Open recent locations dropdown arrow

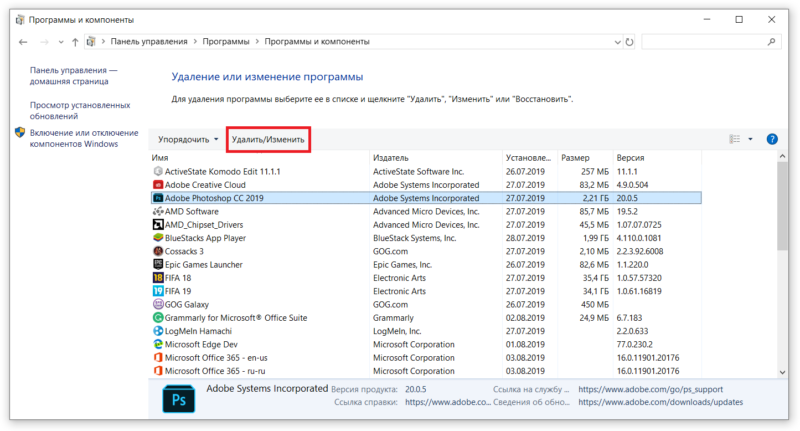61,42
